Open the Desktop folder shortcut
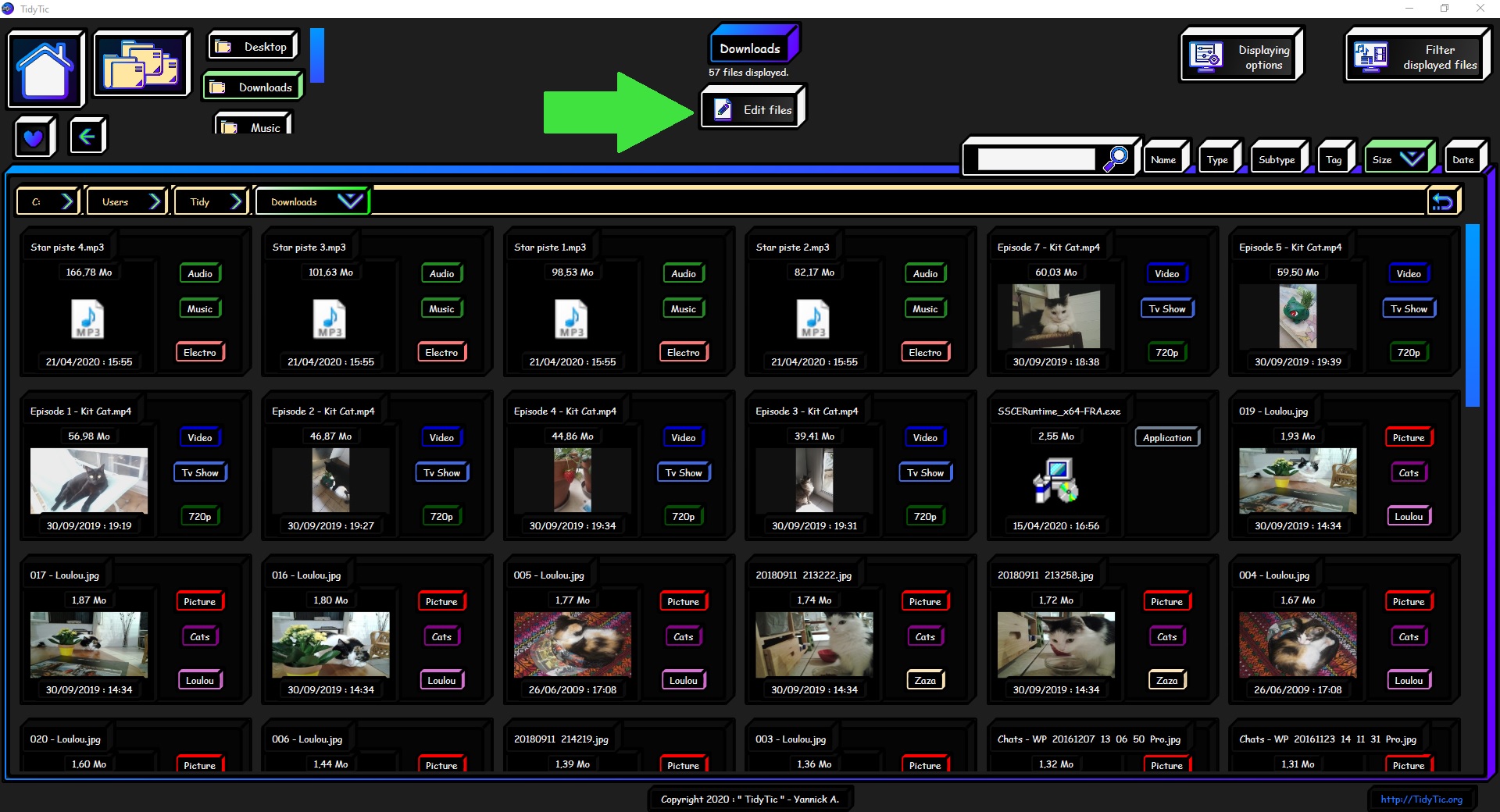The width and height of the screenshot is (1500, 812). (253, 46)
